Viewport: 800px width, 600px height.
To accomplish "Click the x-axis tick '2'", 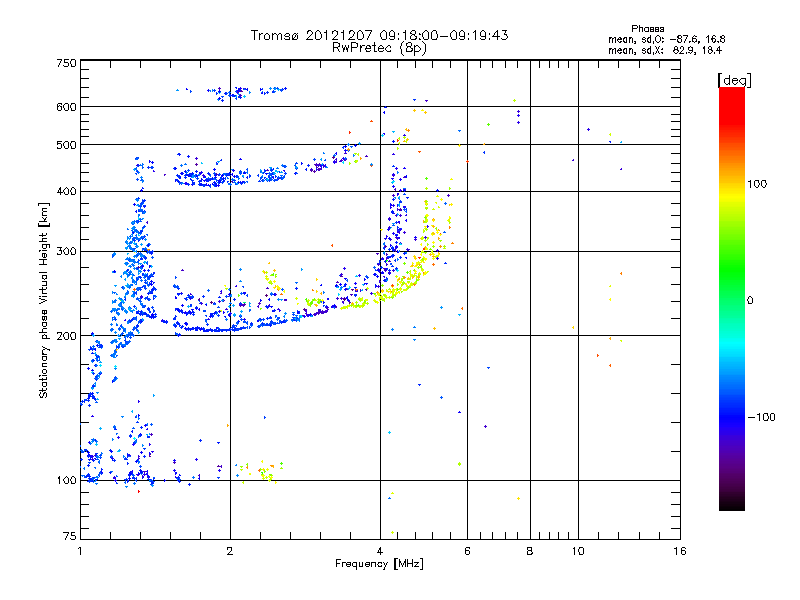I will tap(230, 551).
